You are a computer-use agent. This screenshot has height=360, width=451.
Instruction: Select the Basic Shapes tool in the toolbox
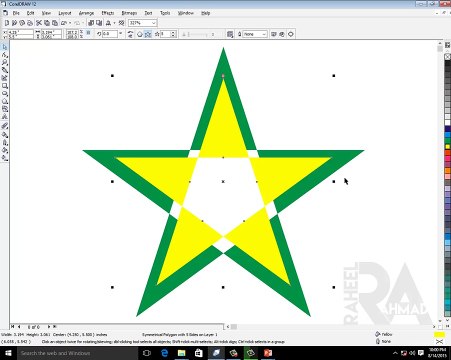pyautogui.click(x=5, y=109)
